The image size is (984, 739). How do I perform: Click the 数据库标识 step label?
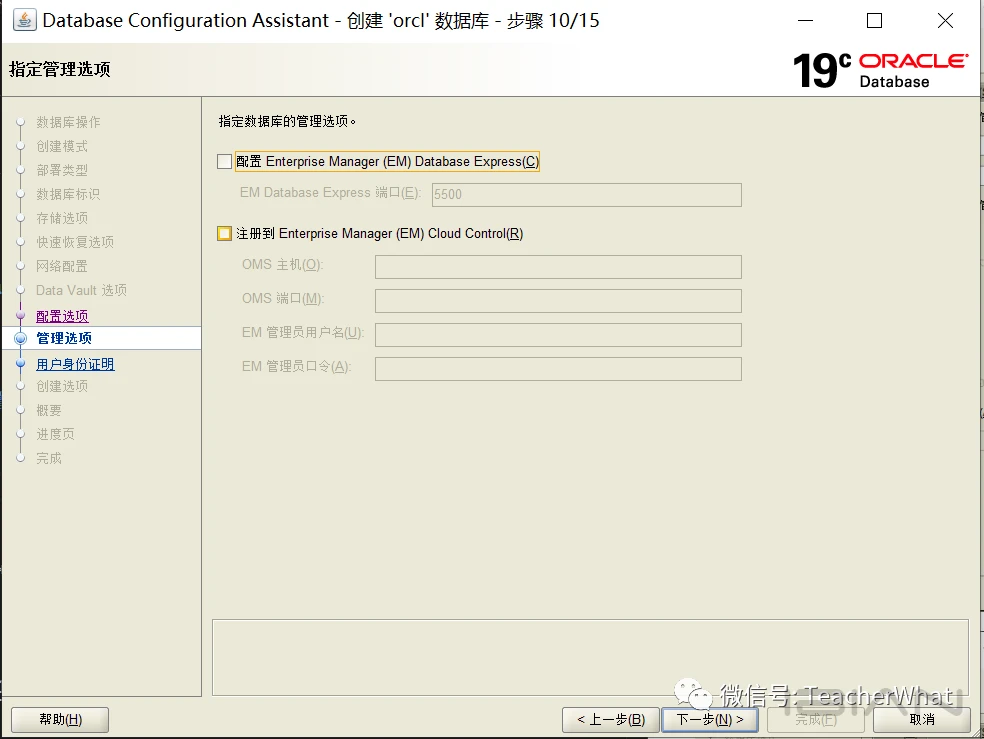click(x=68, y=194)
